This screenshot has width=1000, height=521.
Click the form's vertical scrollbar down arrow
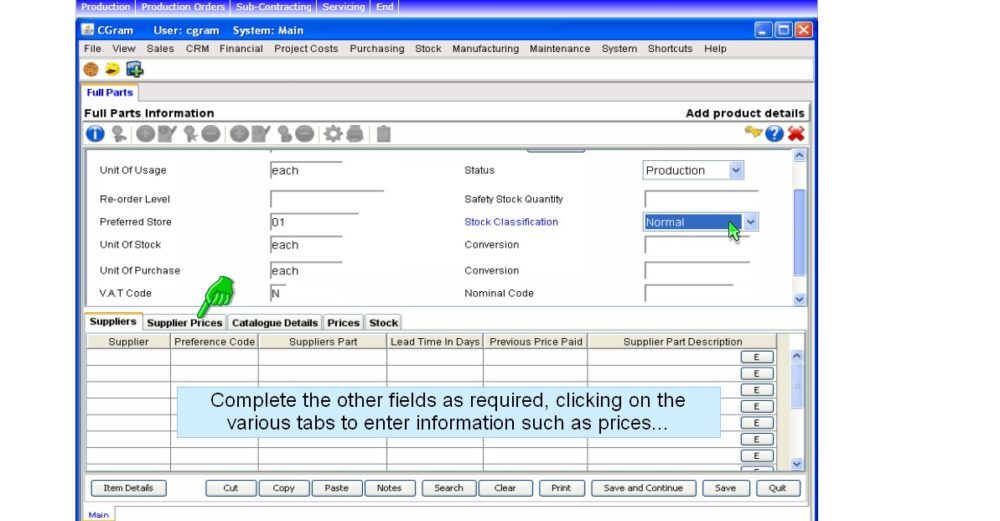pos(798,299)
